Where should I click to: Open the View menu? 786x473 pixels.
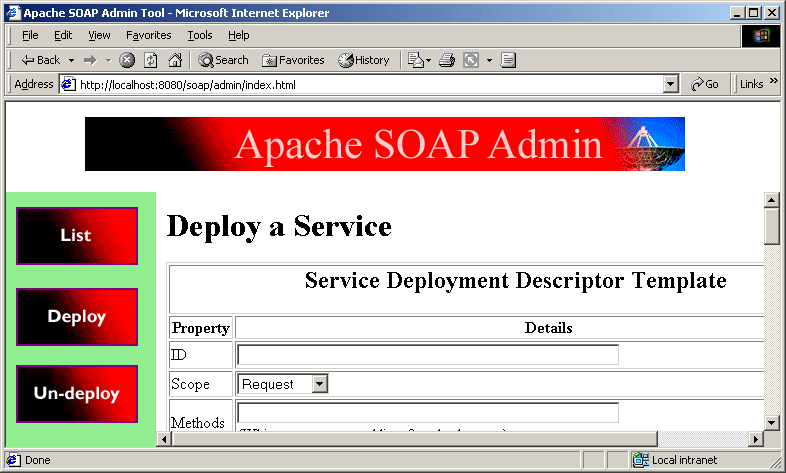(99, 35)
